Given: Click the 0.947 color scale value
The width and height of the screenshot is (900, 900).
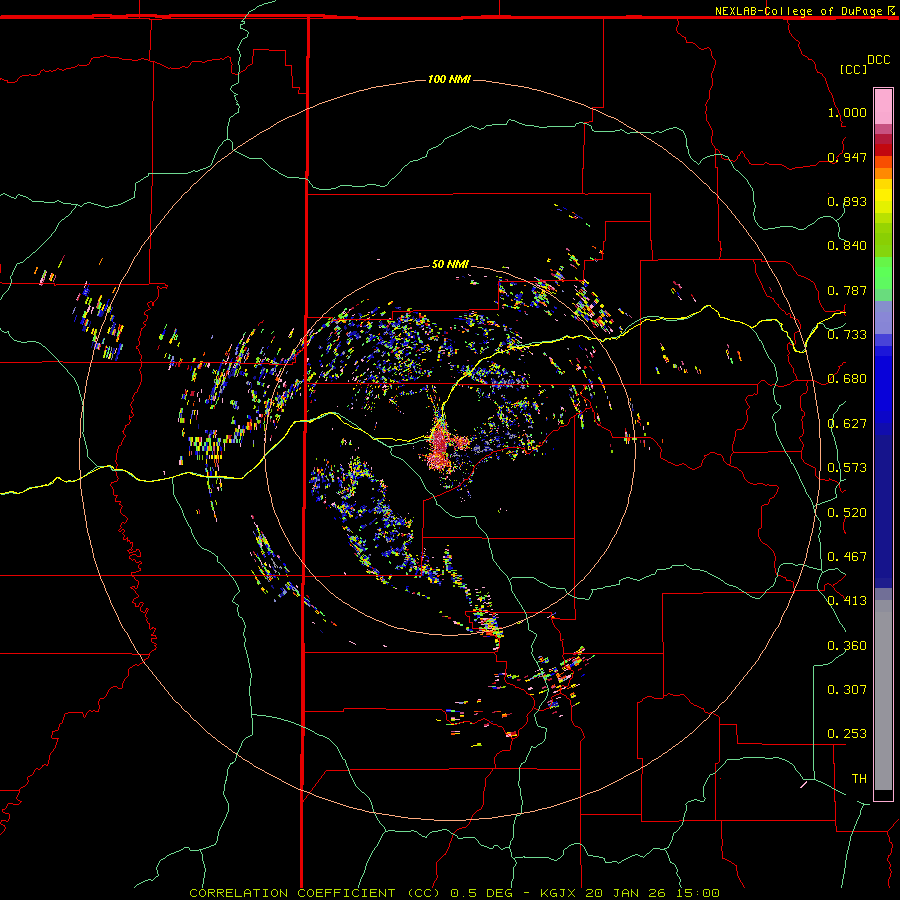Looking at the screenshot, I should click(847, 157).
